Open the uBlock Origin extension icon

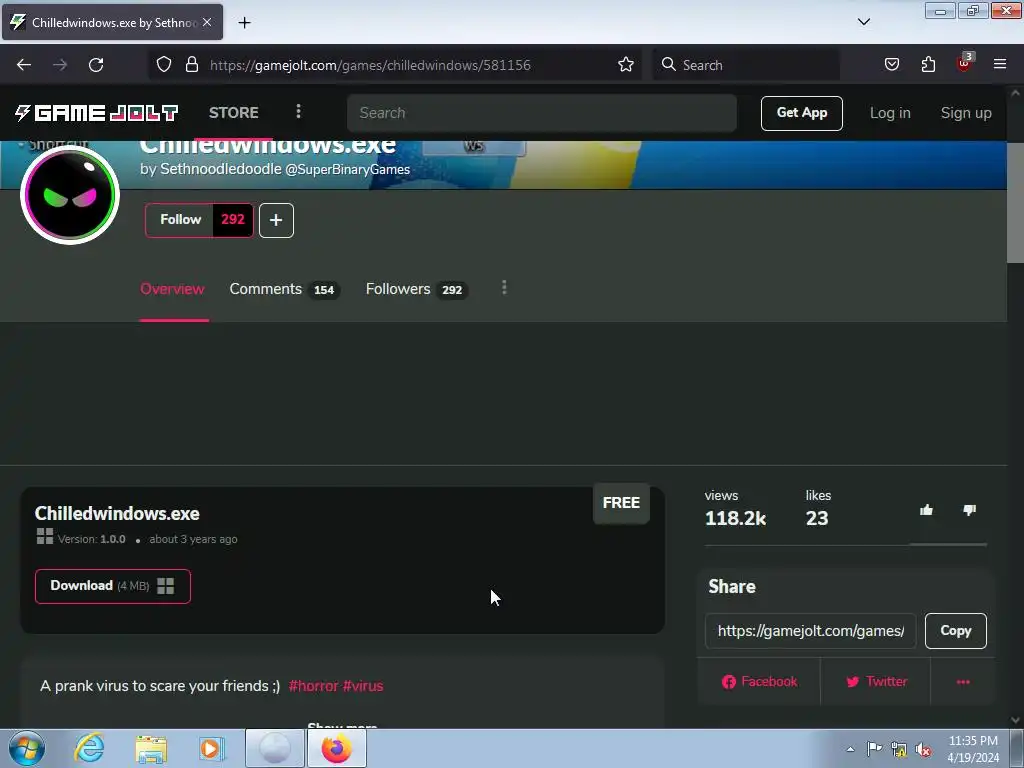tap(964, 63)
